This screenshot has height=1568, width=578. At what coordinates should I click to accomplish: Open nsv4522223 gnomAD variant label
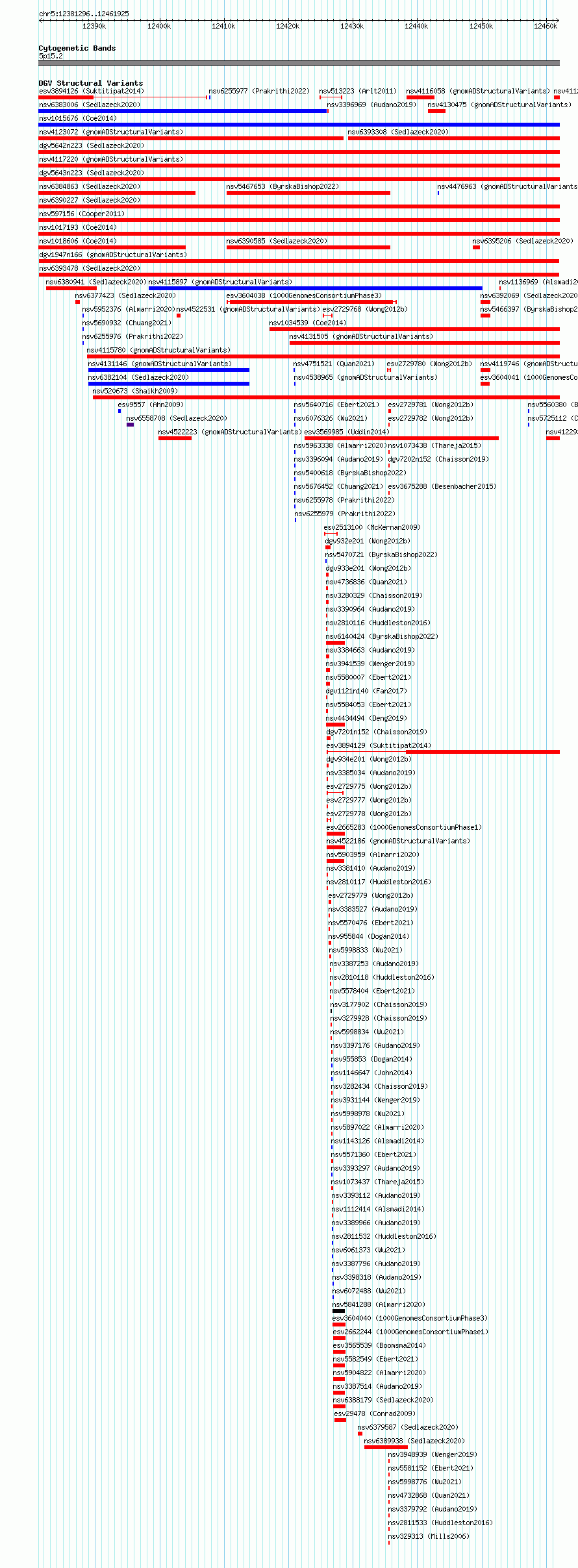pos(230,432)
